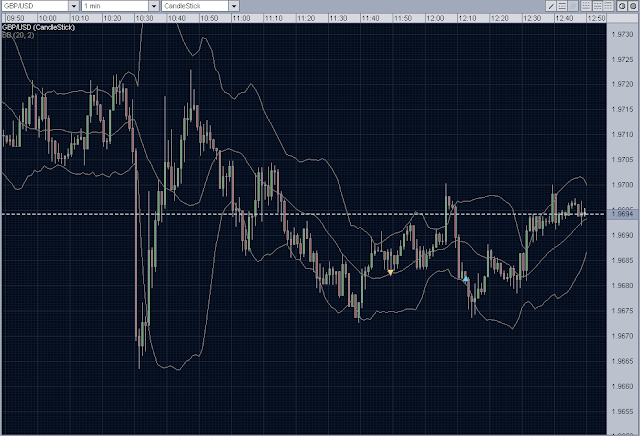
Task: Click the fully shaded circle toolbar icon
Action: [633, 6]
